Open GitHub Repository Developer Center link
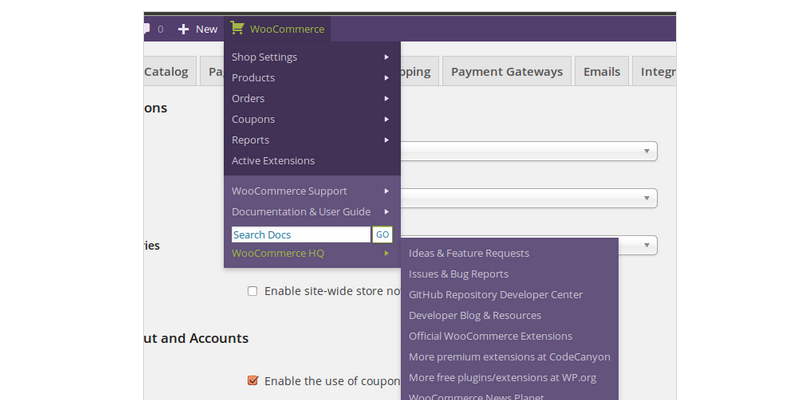800x400 pixels. [495, 295]
